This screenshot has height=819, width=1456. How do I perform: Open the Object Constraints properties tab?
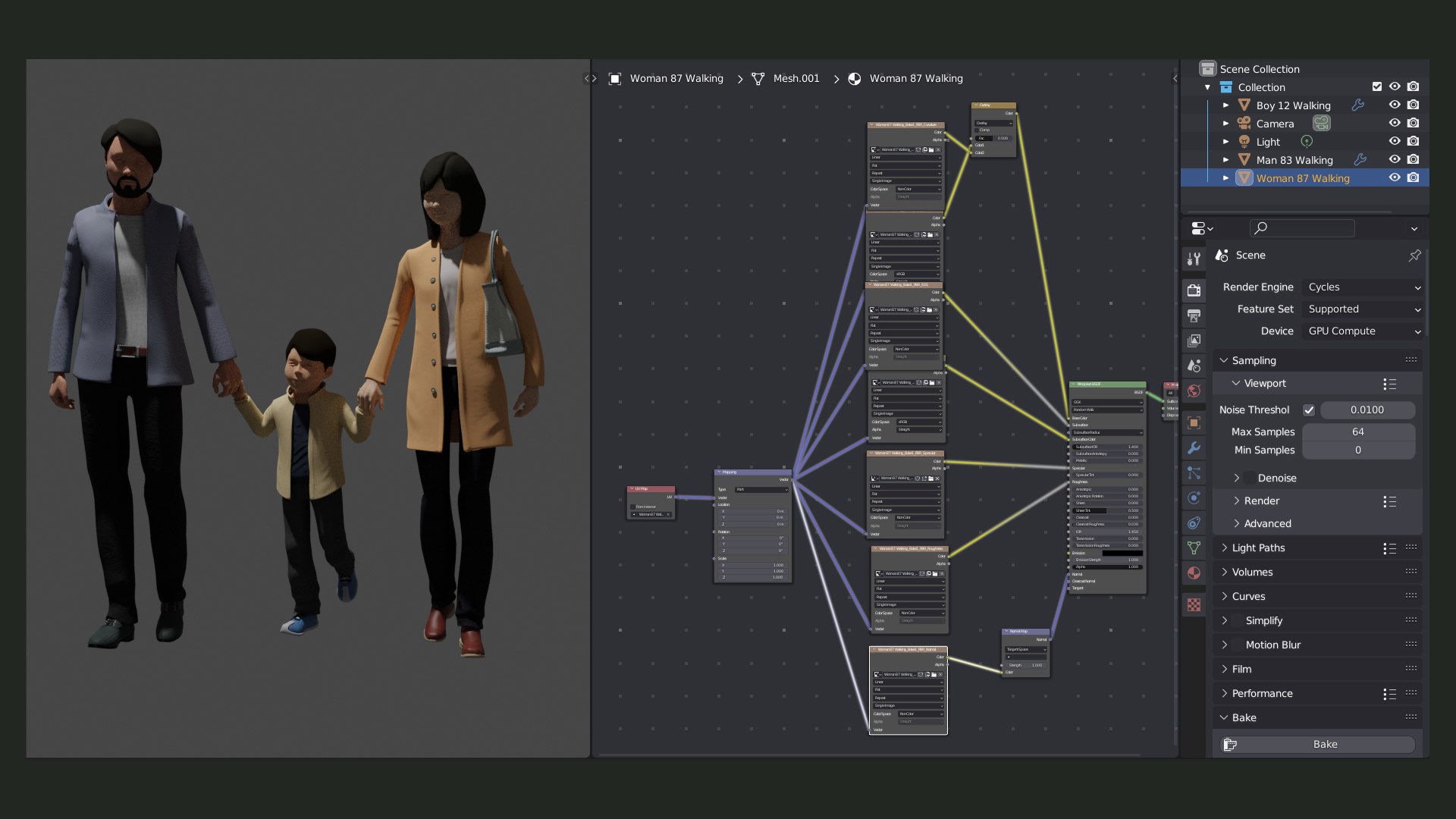[x=1194, y=523]
